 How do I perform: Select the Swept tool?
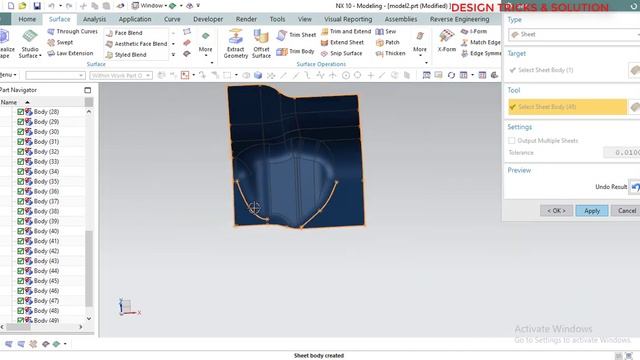(60, 42)
